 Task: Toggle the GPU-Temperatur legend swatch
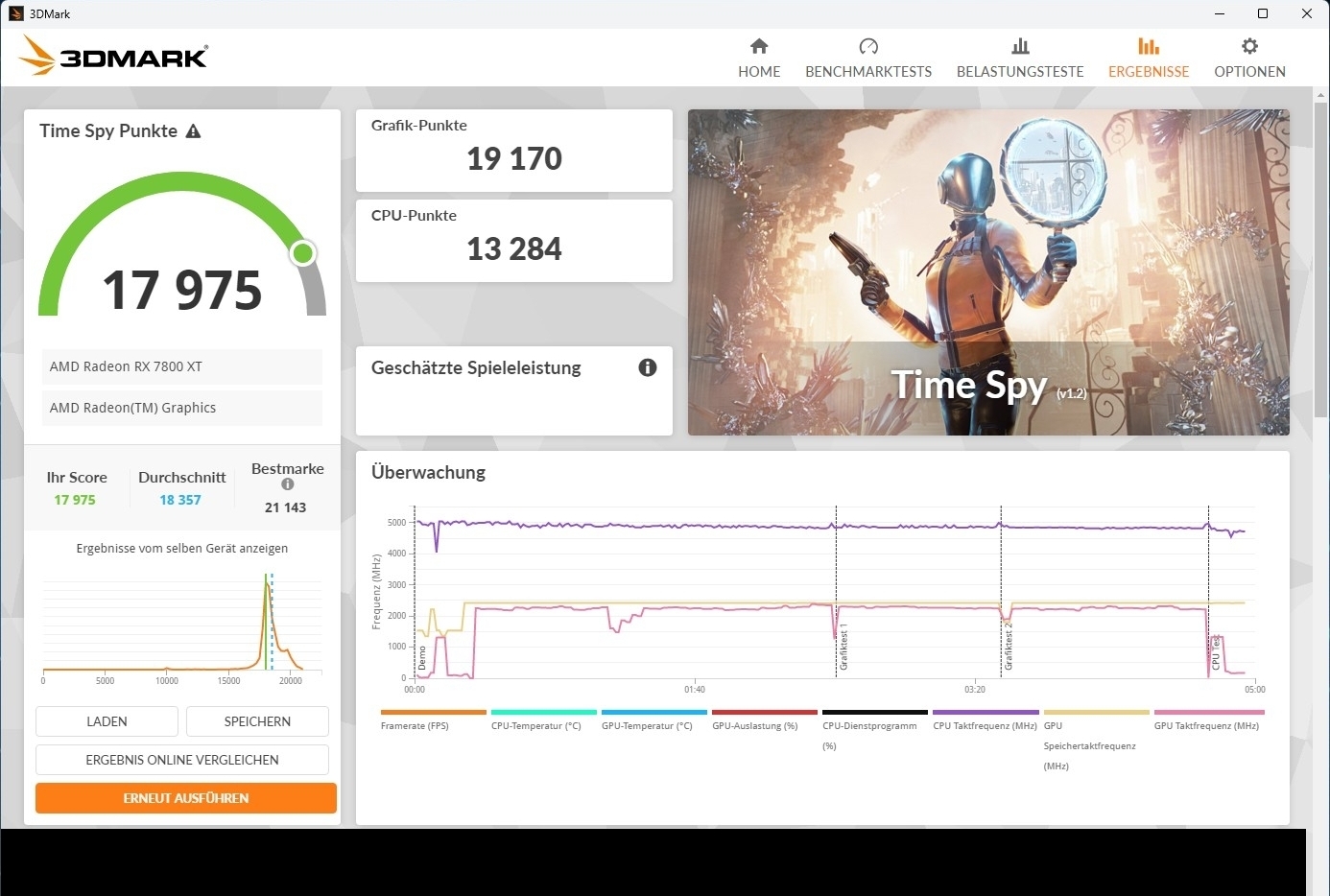click(654, 712)
